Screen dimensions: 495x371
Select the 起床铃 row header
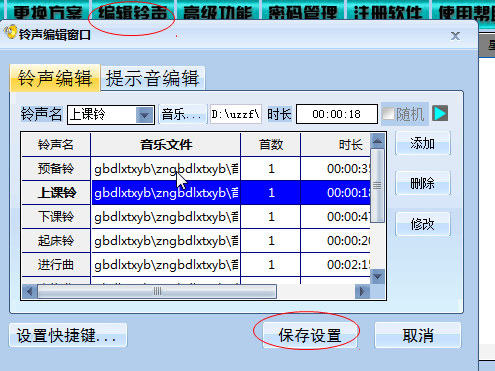coord(56,240)
